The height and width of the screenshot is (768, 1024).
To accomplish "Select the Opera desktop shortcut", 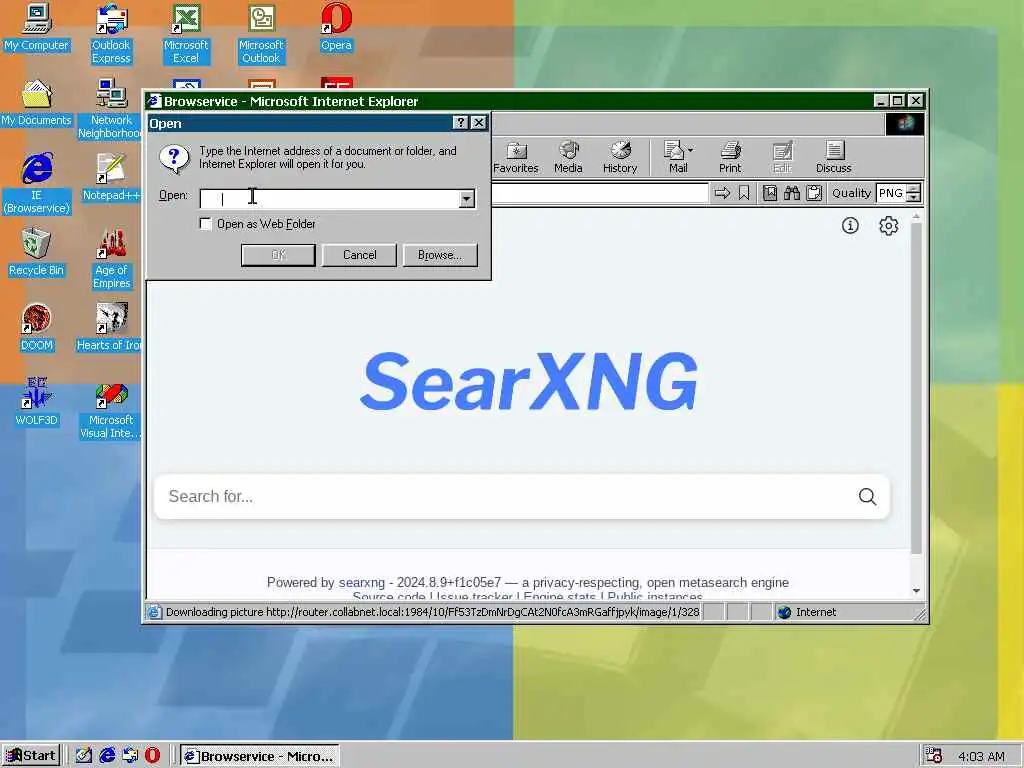I will pos(336,27).
